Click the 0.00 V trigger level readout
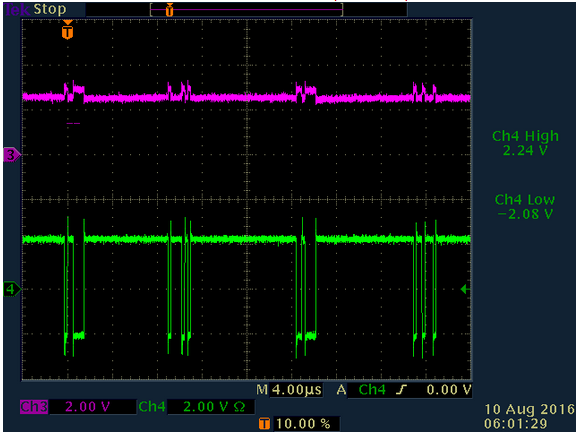Viewport: 578px width, 435px height. point(449,390)
